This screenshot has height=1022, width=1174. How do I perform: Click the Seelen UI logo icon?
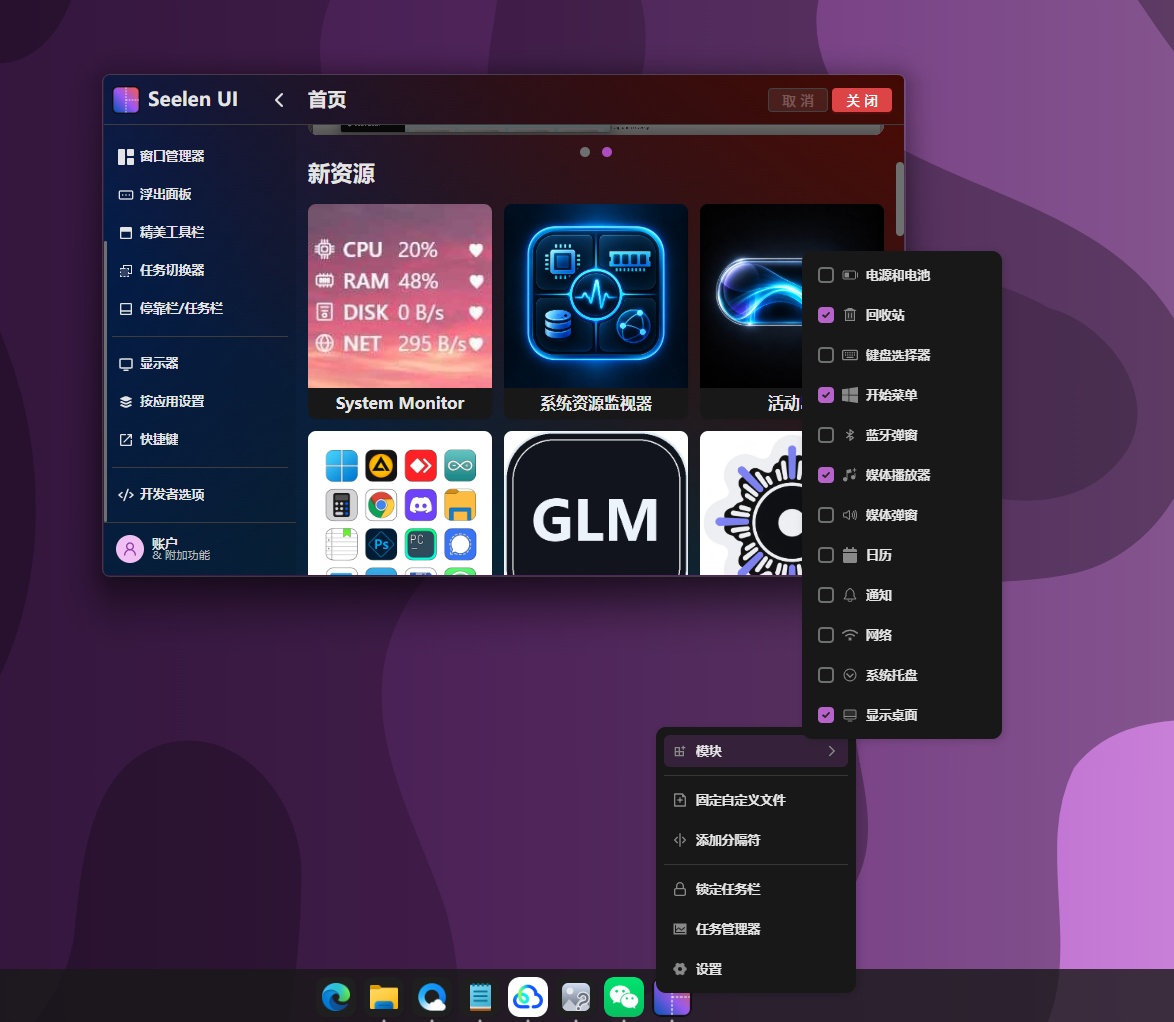tap(126, 100)
